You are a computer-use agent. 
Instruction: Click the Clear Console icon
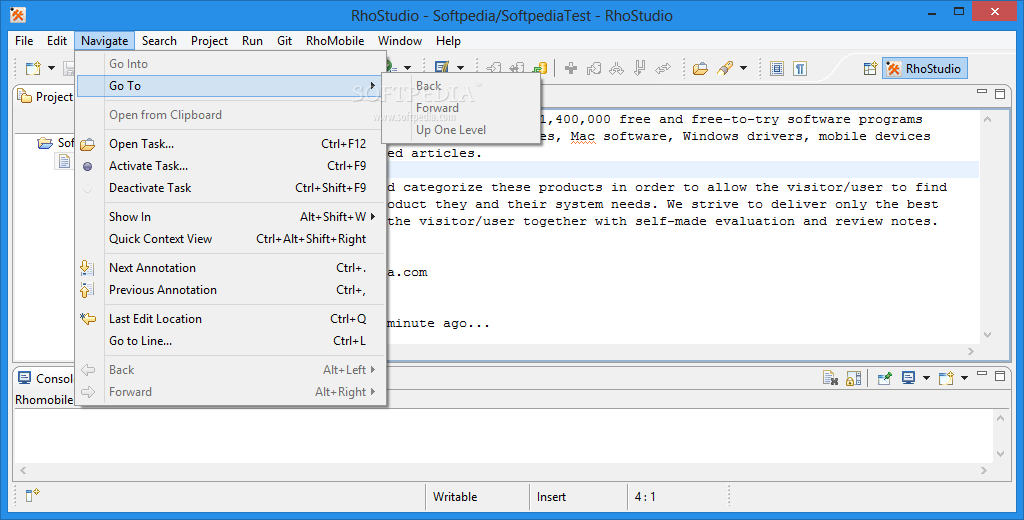click(x=830, y=378)
